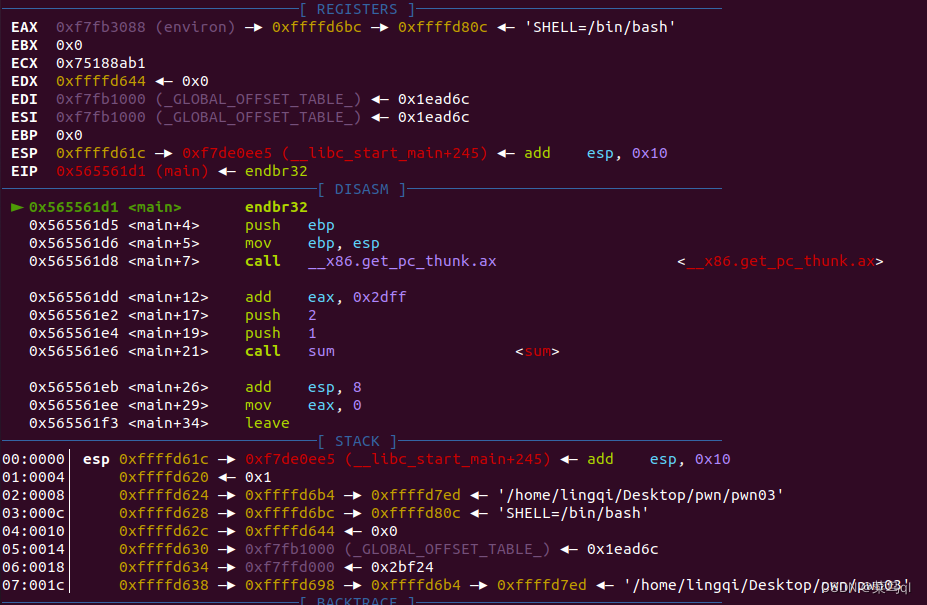Select the EDX value 0xffffd644
This screenshot has width=927, height=605.
tap(101, 81)
